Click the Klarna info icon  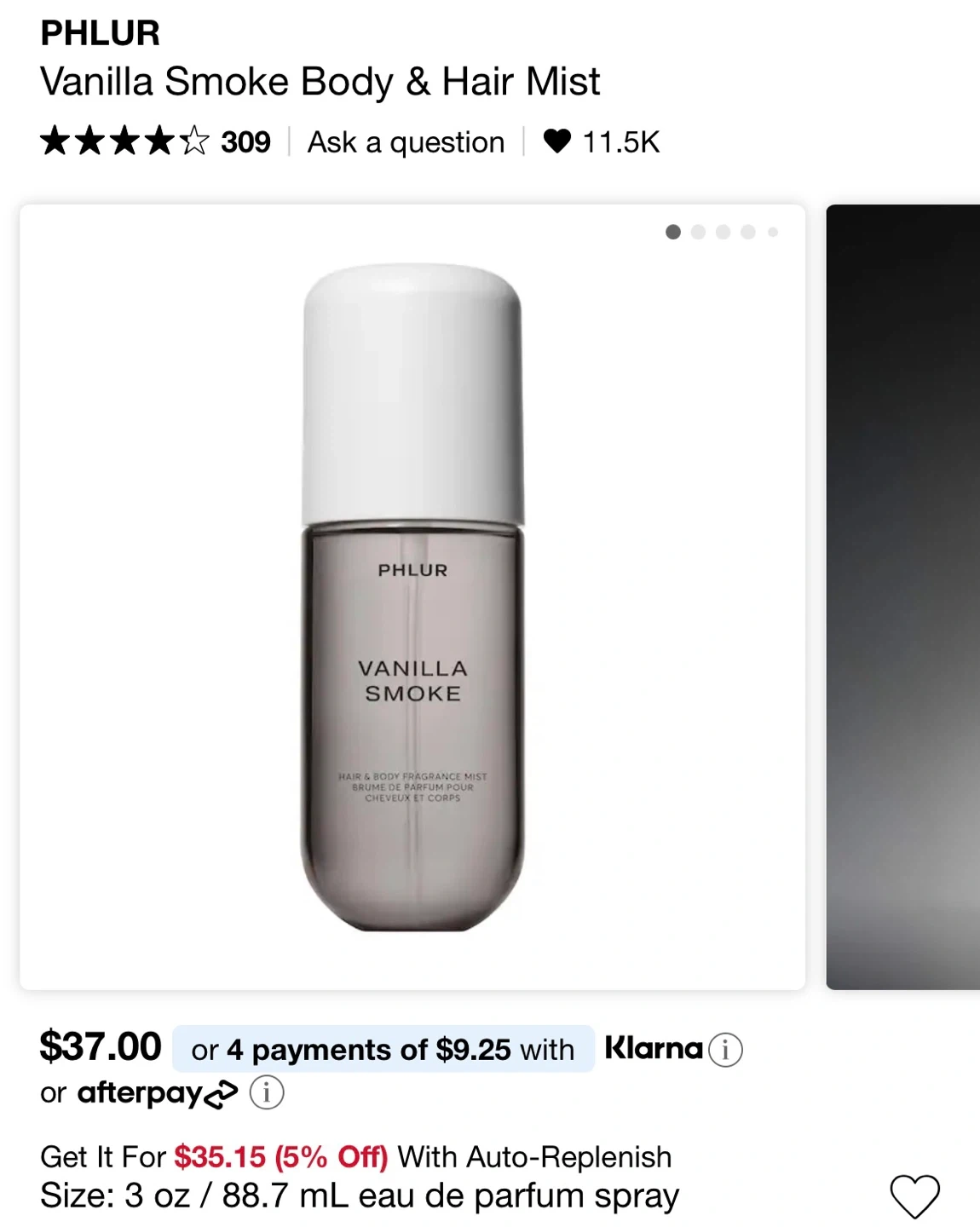coord(725,1050)
